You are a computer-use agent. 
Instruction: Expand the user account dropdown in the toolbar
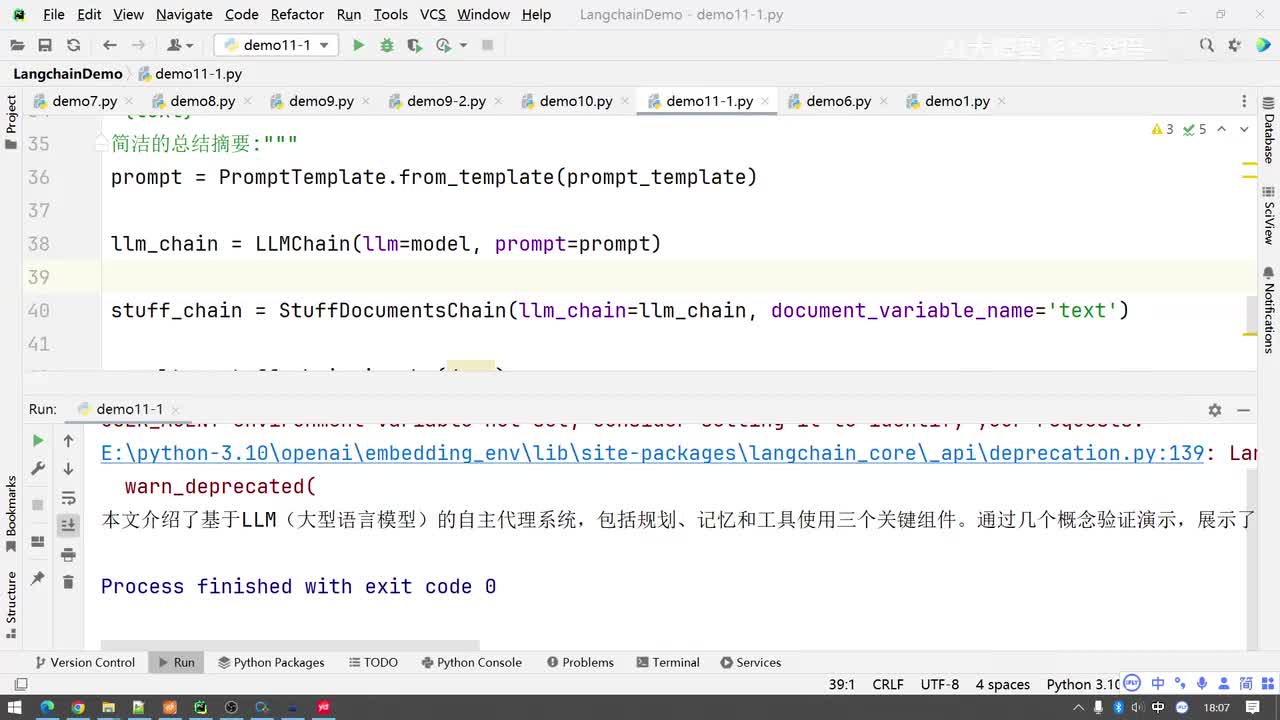click(x=180, y=45)
